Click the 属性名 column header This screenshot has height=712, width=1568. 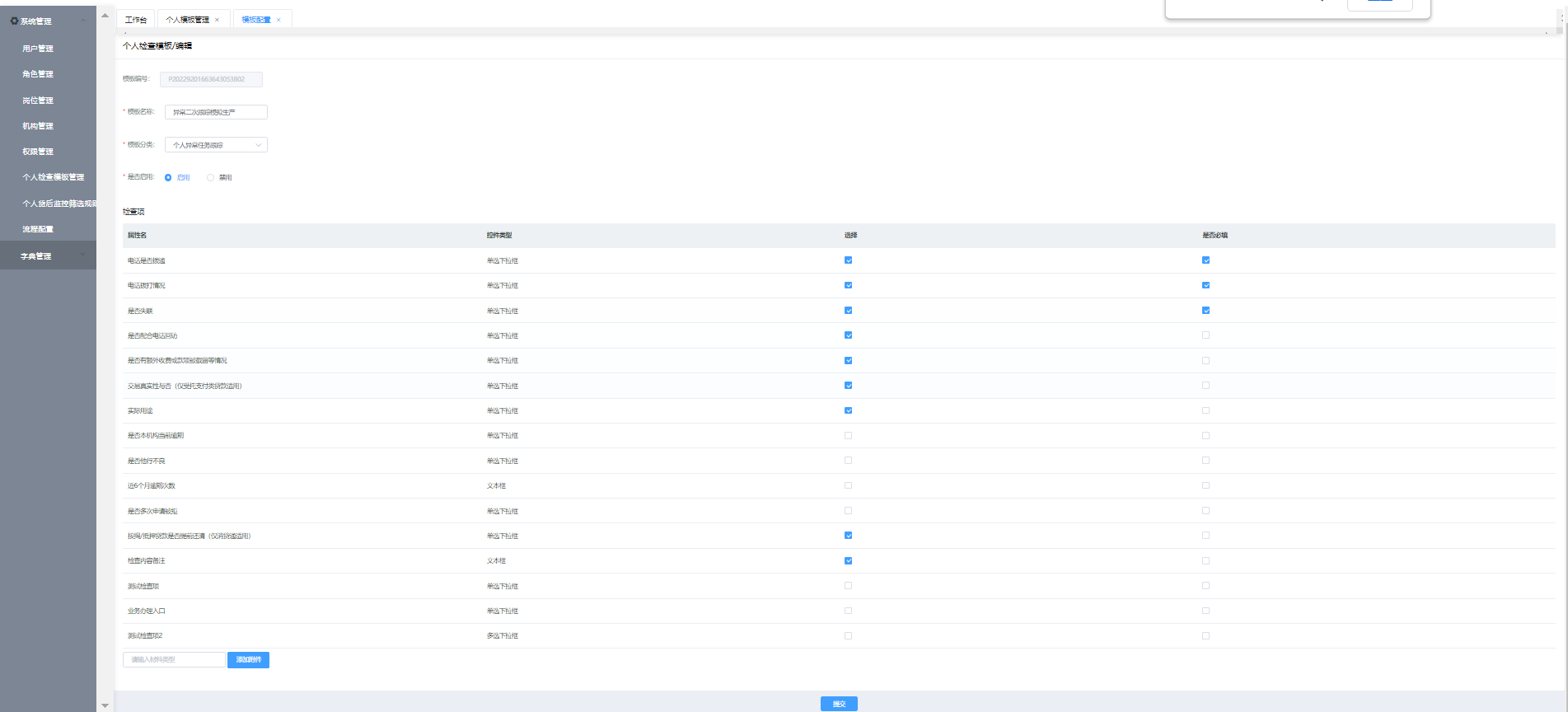pos(137,236)
